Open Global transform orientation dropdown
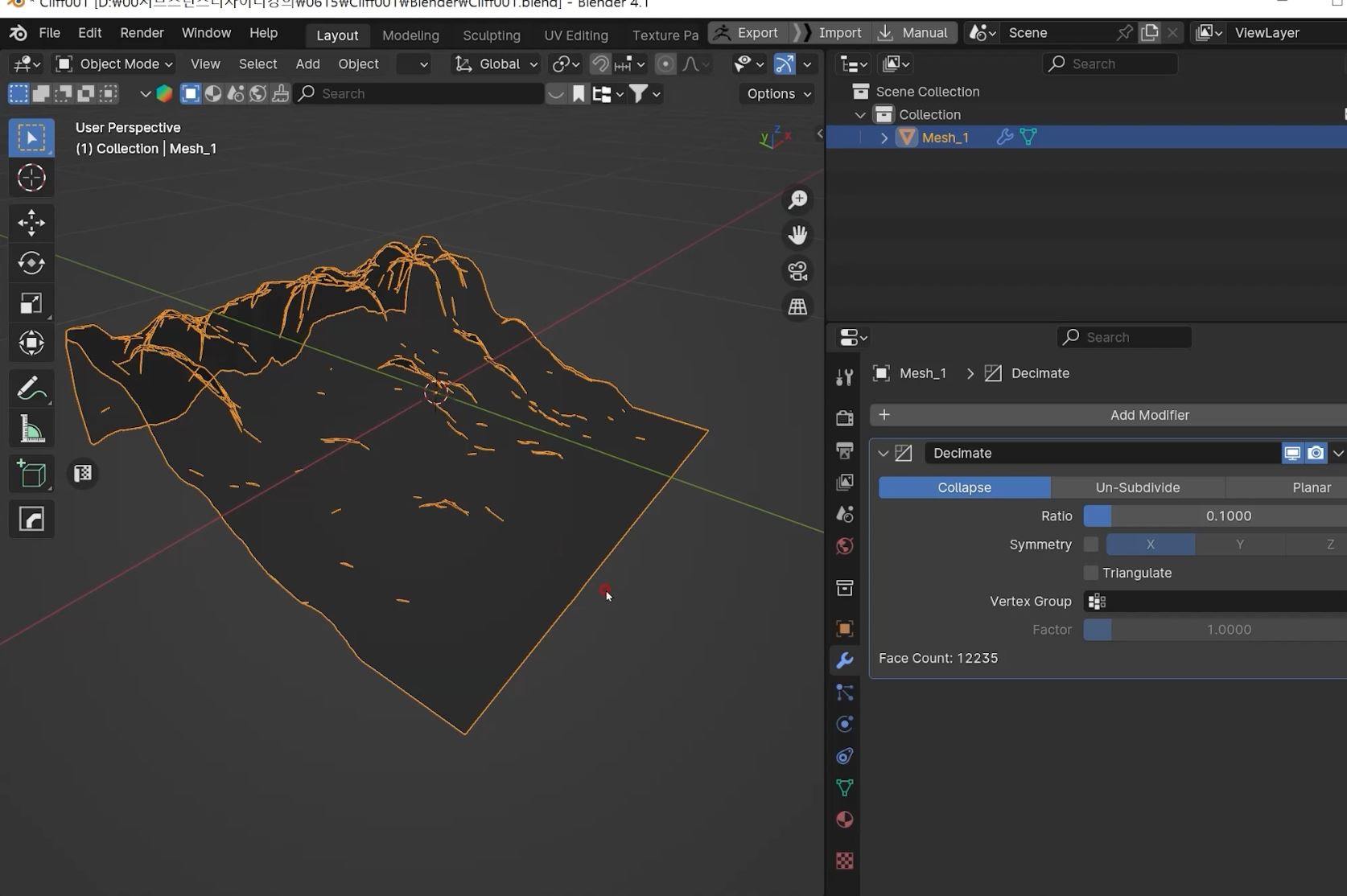The height and width of the screenshot is (896, 1347). pyautogui.click(x=496, y=64)
